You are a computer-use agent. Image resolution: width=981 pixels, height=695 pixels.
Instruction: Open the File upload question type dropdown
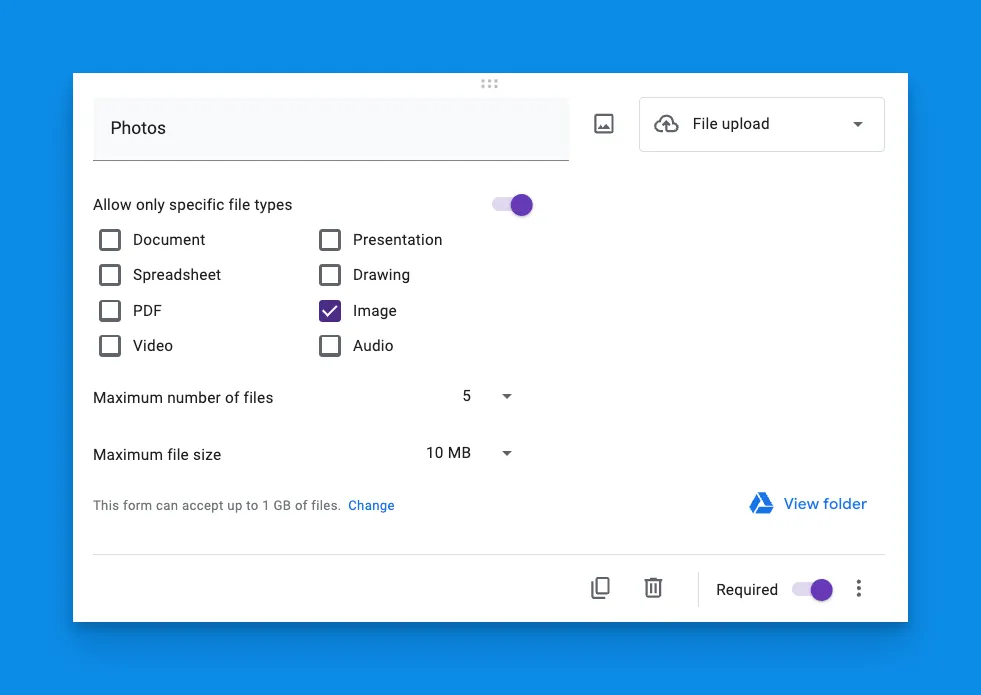761,124
